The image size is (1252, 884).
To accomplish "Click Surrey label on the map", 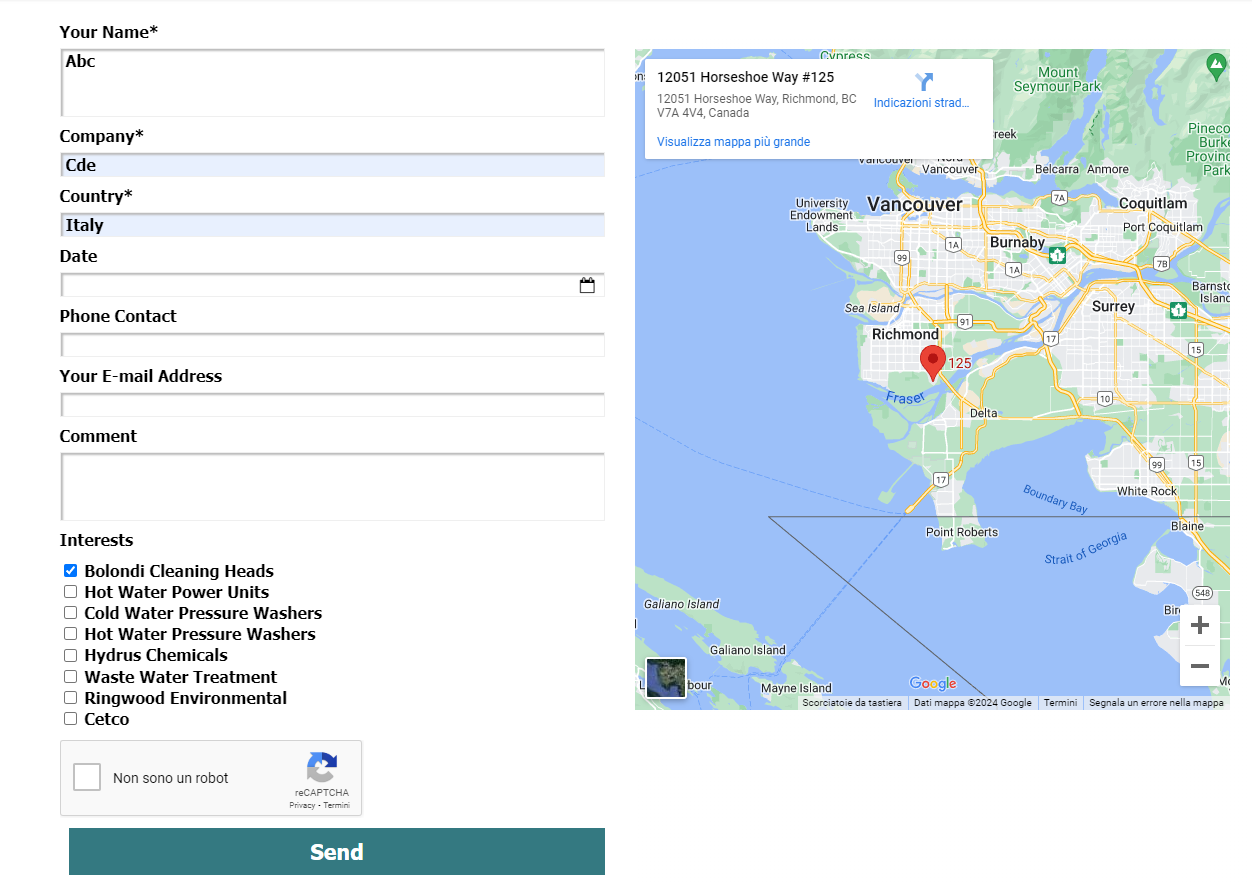I will [1113, 306].
